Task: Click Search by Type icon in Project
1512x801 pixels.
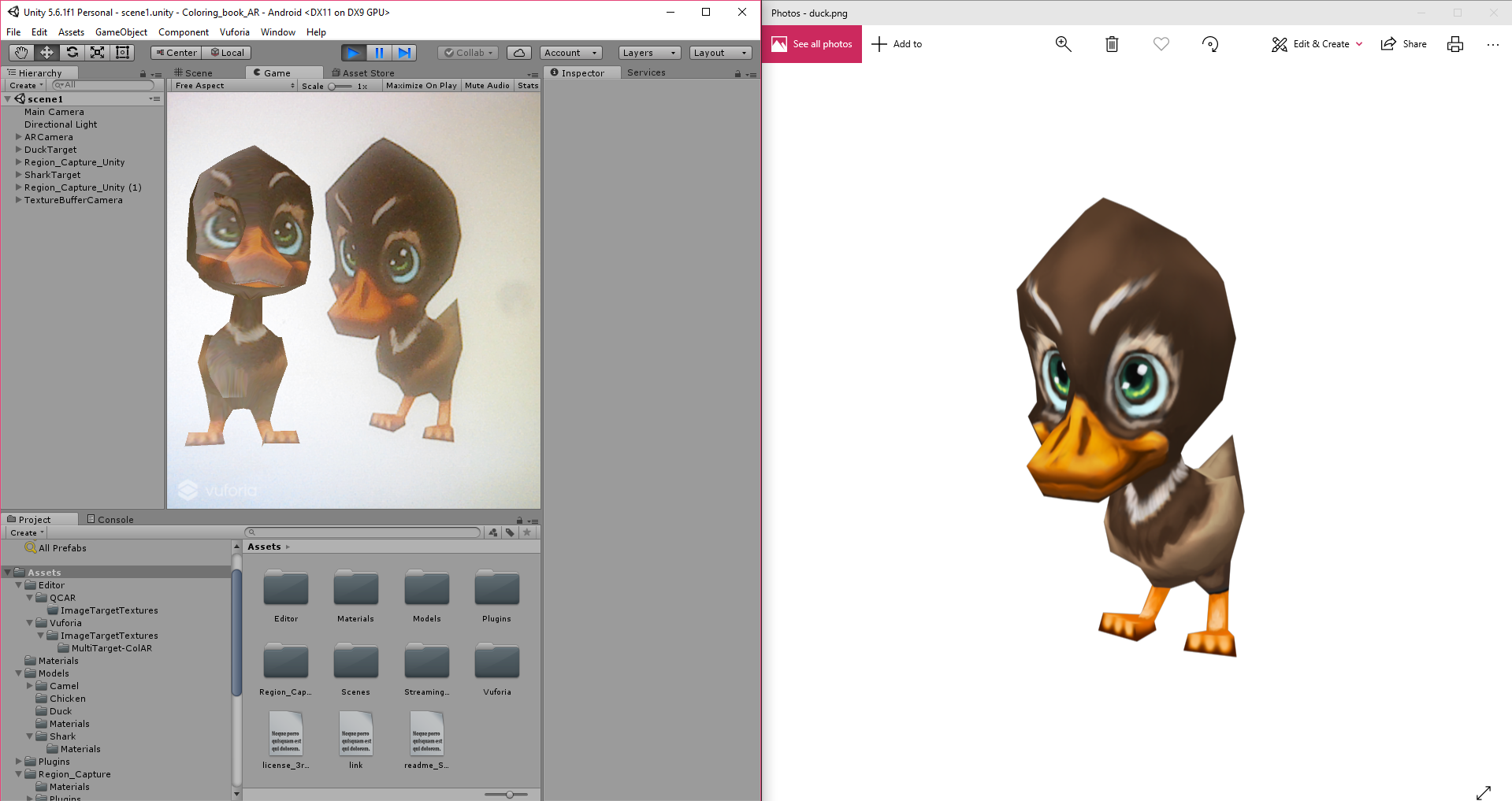Action: click(493, 532)
